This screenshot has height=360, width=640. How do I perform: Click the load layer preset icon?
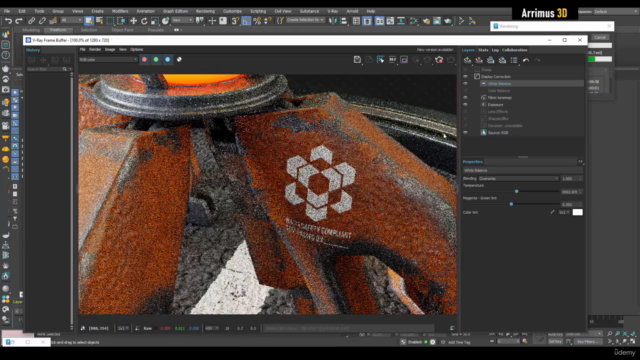coord(502,60)
